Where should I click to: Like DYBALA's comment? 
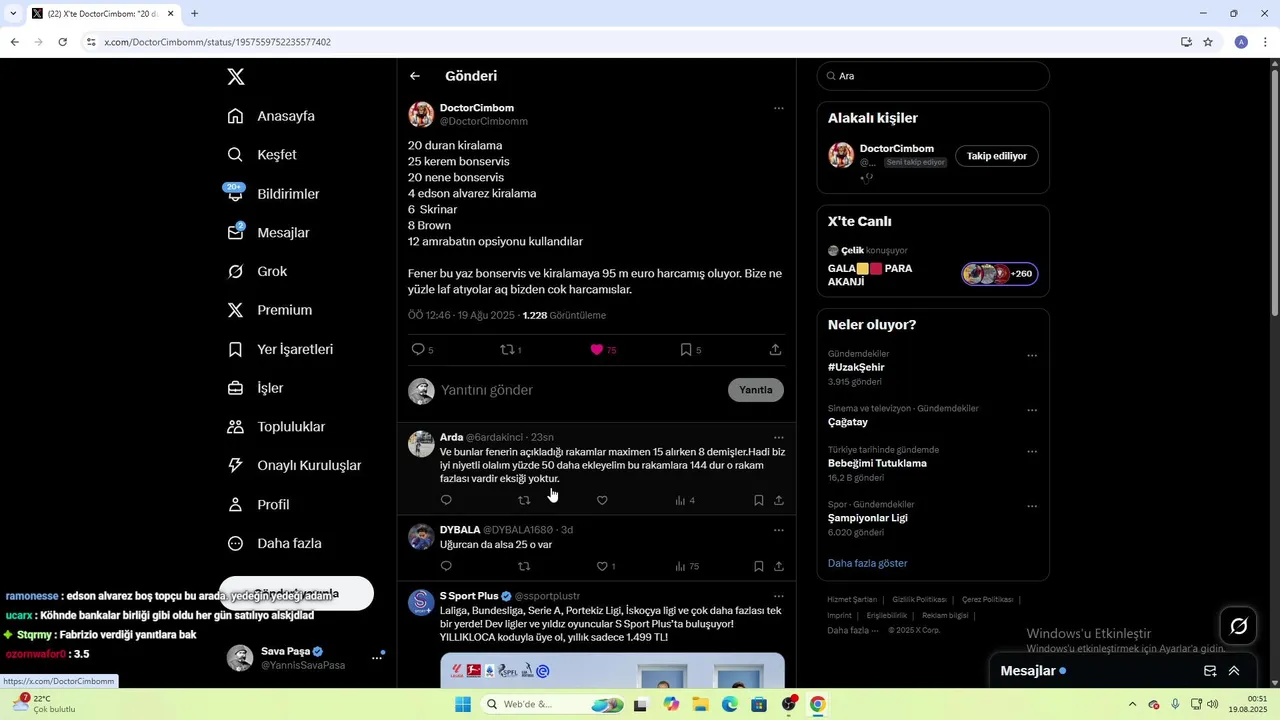tap(602, 566)
